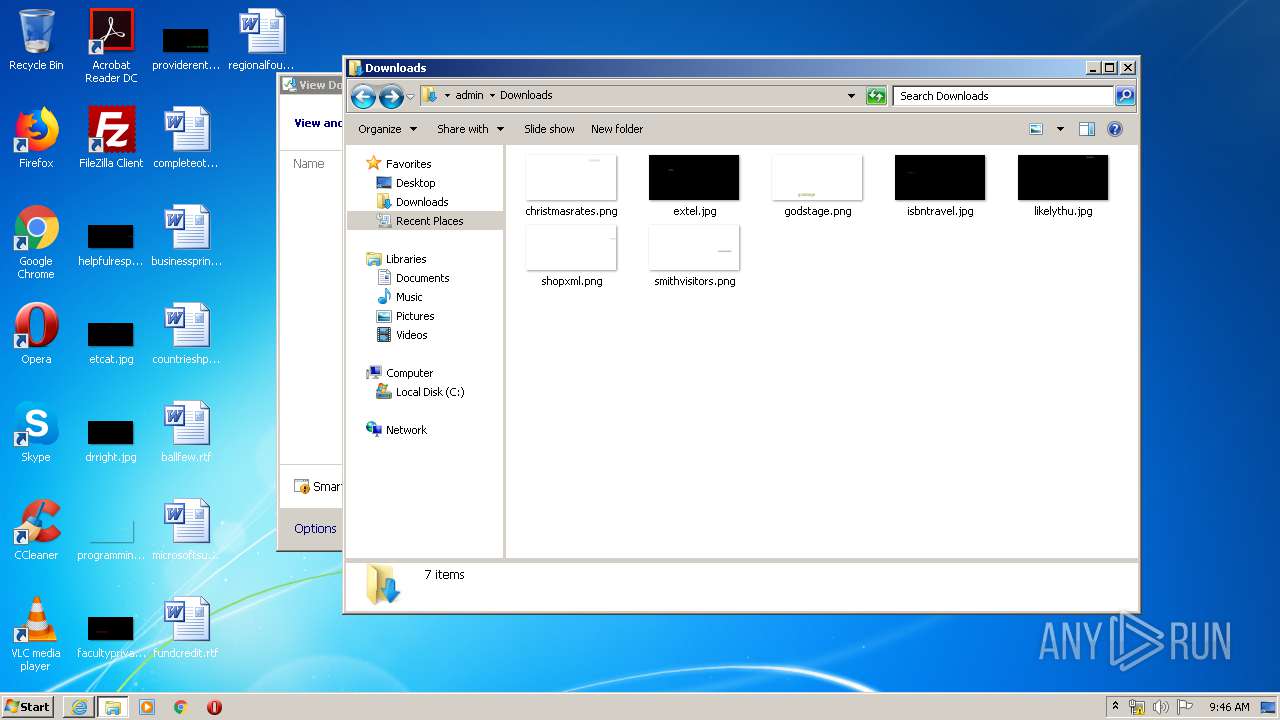Select the isbntravel.jpg file
The height and width of the screenshot is (720, 1280).
(x=940, y=186)
